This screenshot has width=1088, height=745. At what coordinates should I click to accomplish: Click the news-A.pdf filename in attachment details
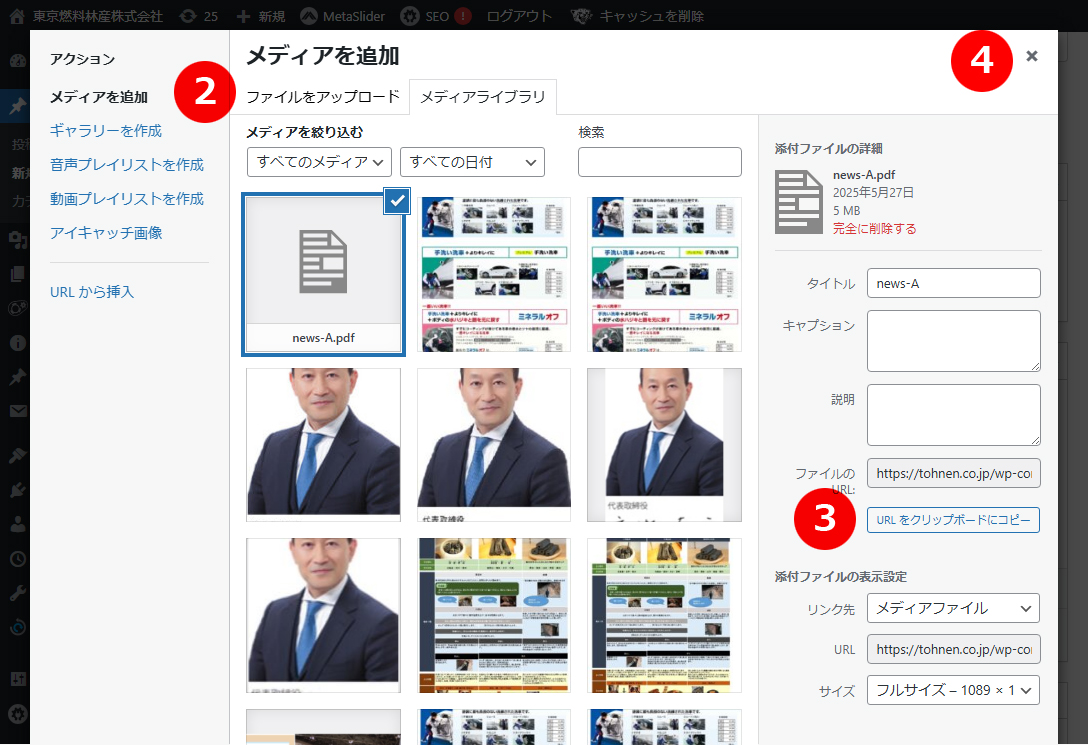pyautogui.click(x=864, y=175)
